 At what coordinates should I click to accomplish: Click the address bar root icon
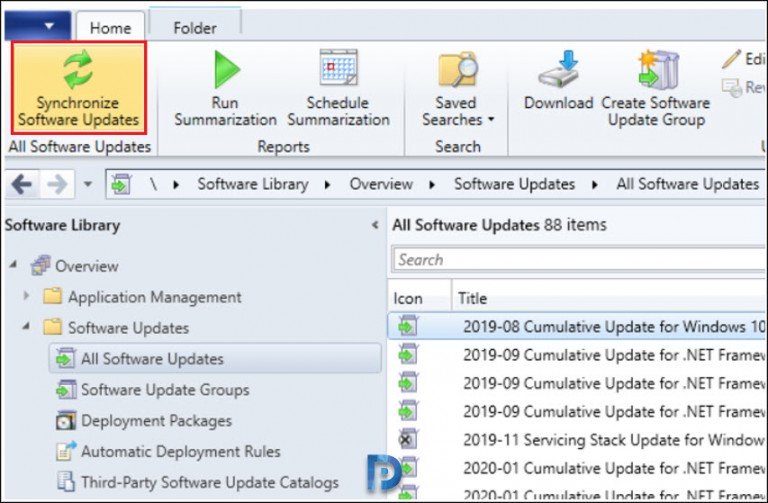(121, 184)
